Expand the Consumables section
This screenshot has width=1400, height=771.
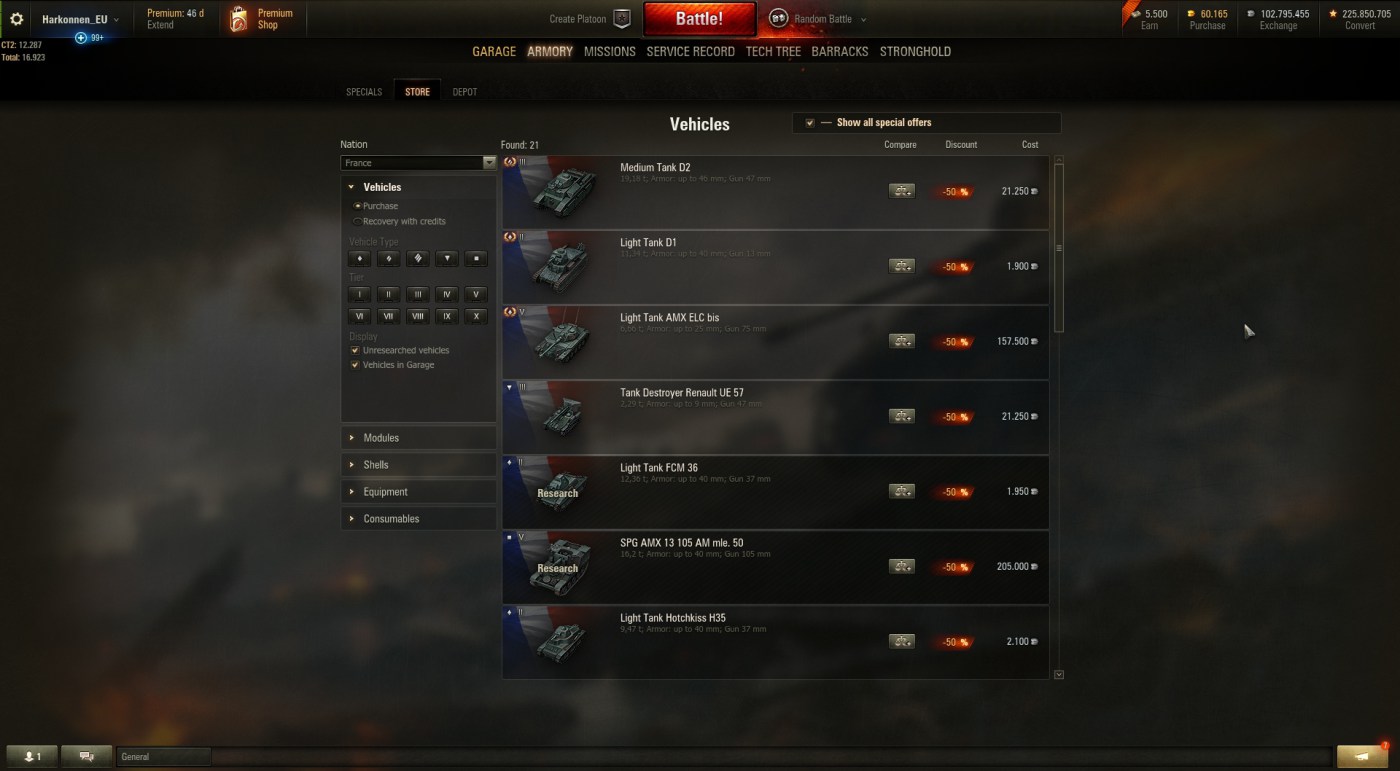[418, 519]
